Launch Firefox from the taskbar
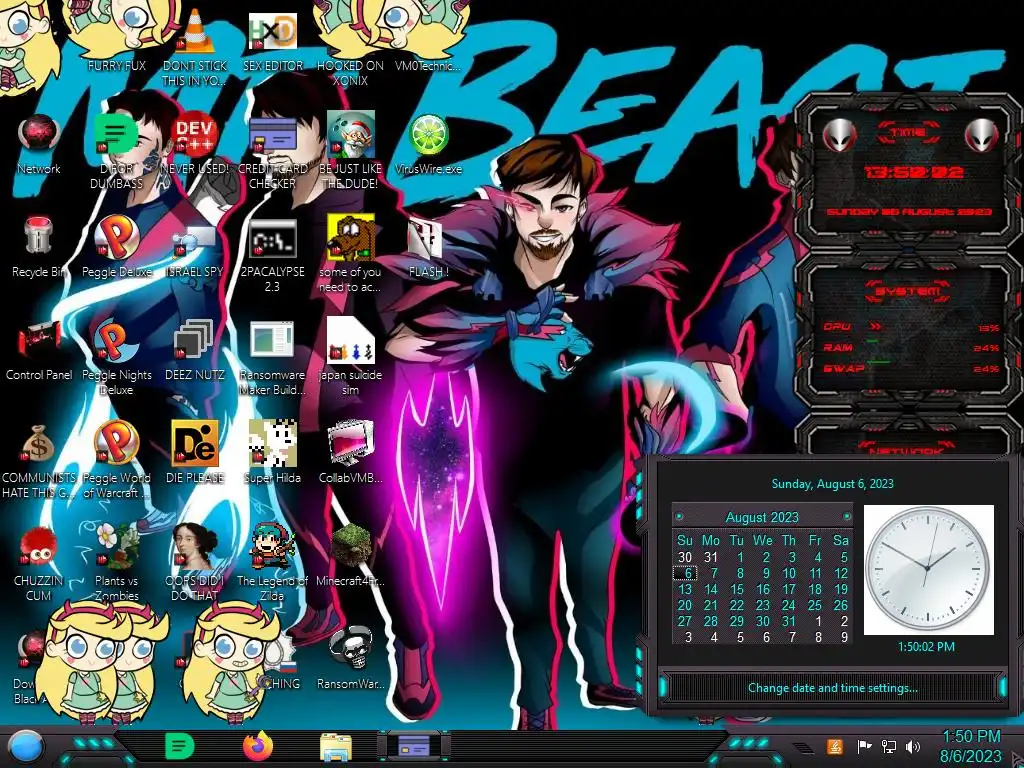This screenshot has width=1024, height=768. pos(258,746)
